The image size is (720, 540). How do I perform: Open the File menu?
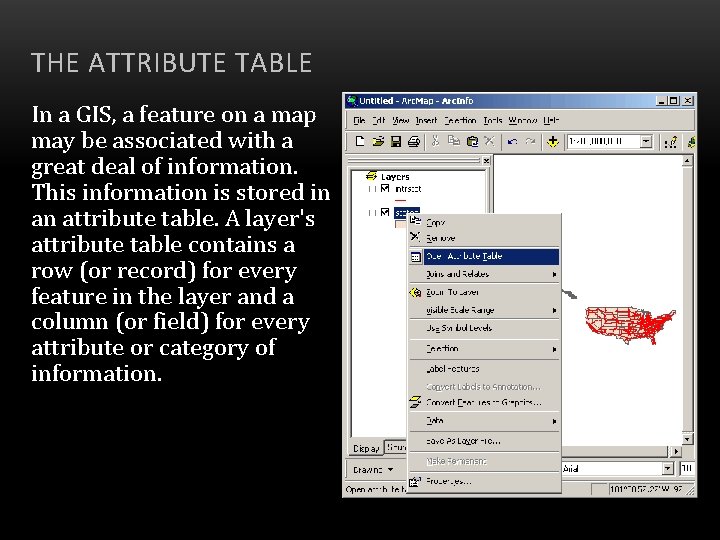pos(359,120)
